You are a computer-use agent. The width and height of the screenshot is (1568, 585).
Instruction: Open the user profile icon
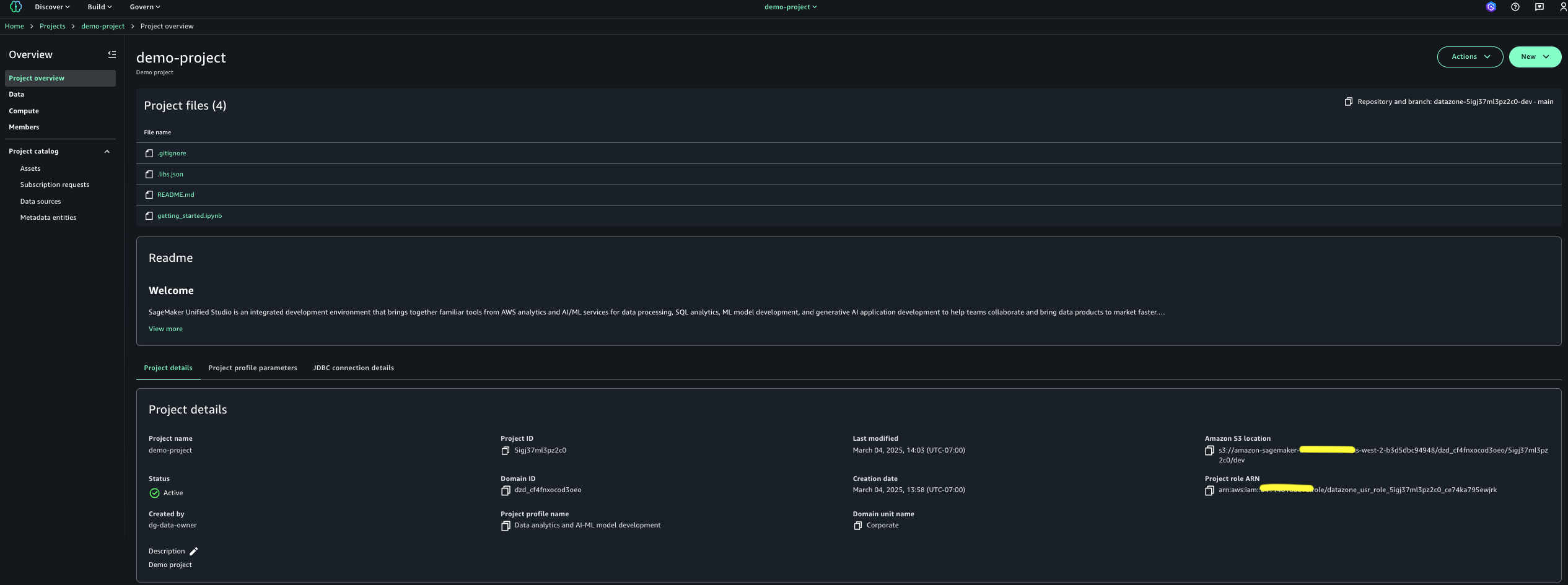coord(1563,7)
